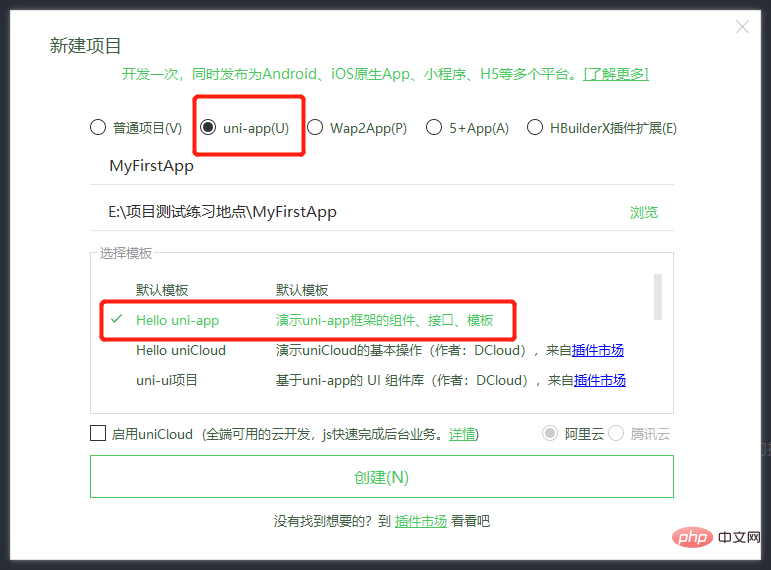Open the 了解更多 link

click(616, 74)
